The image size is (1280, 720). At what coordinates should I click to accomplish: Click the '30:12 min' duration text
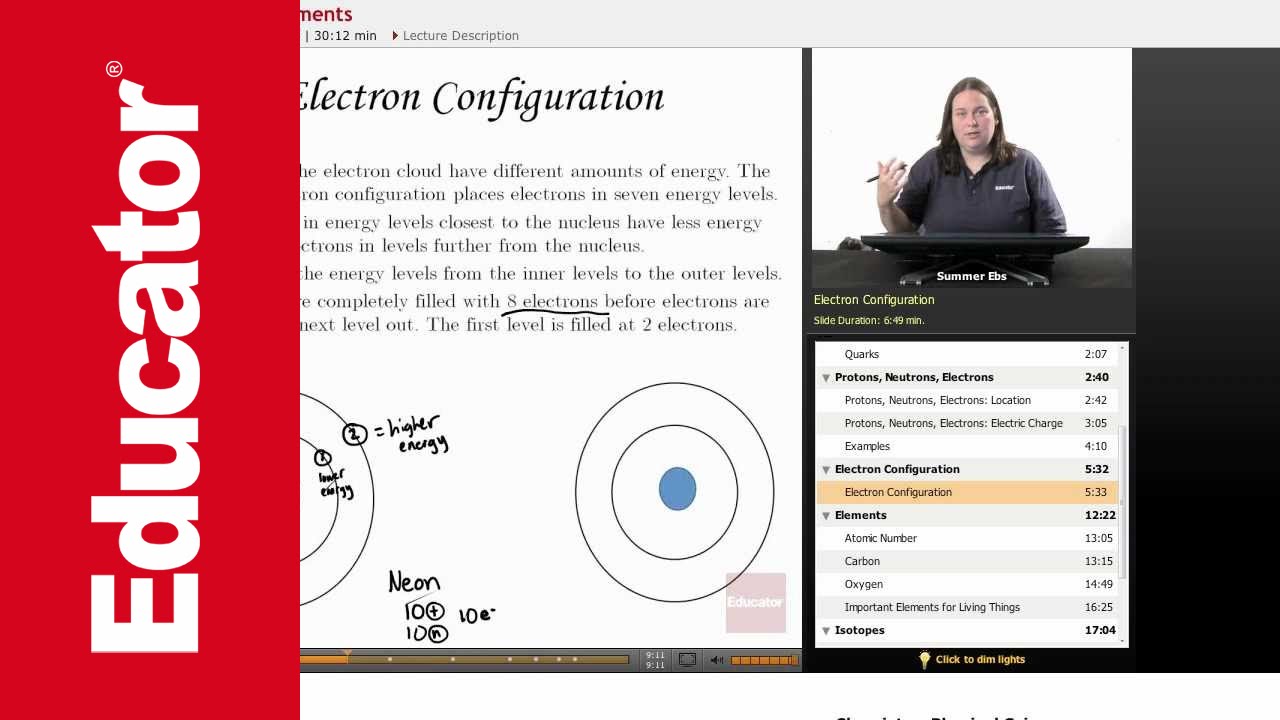point(345,35)
